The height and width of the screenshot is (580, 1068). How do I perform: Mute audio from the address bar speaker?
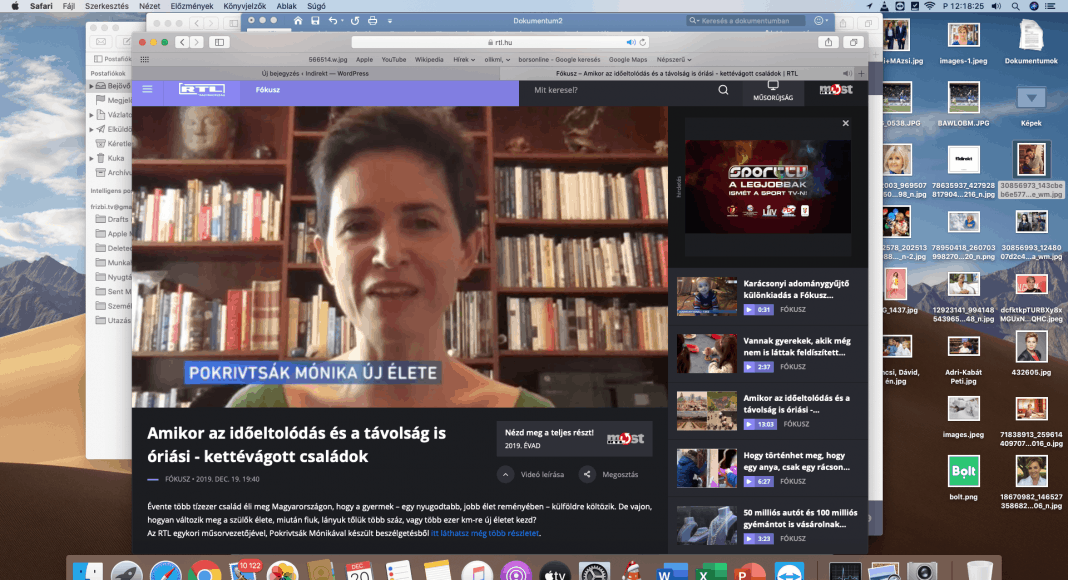630,42
